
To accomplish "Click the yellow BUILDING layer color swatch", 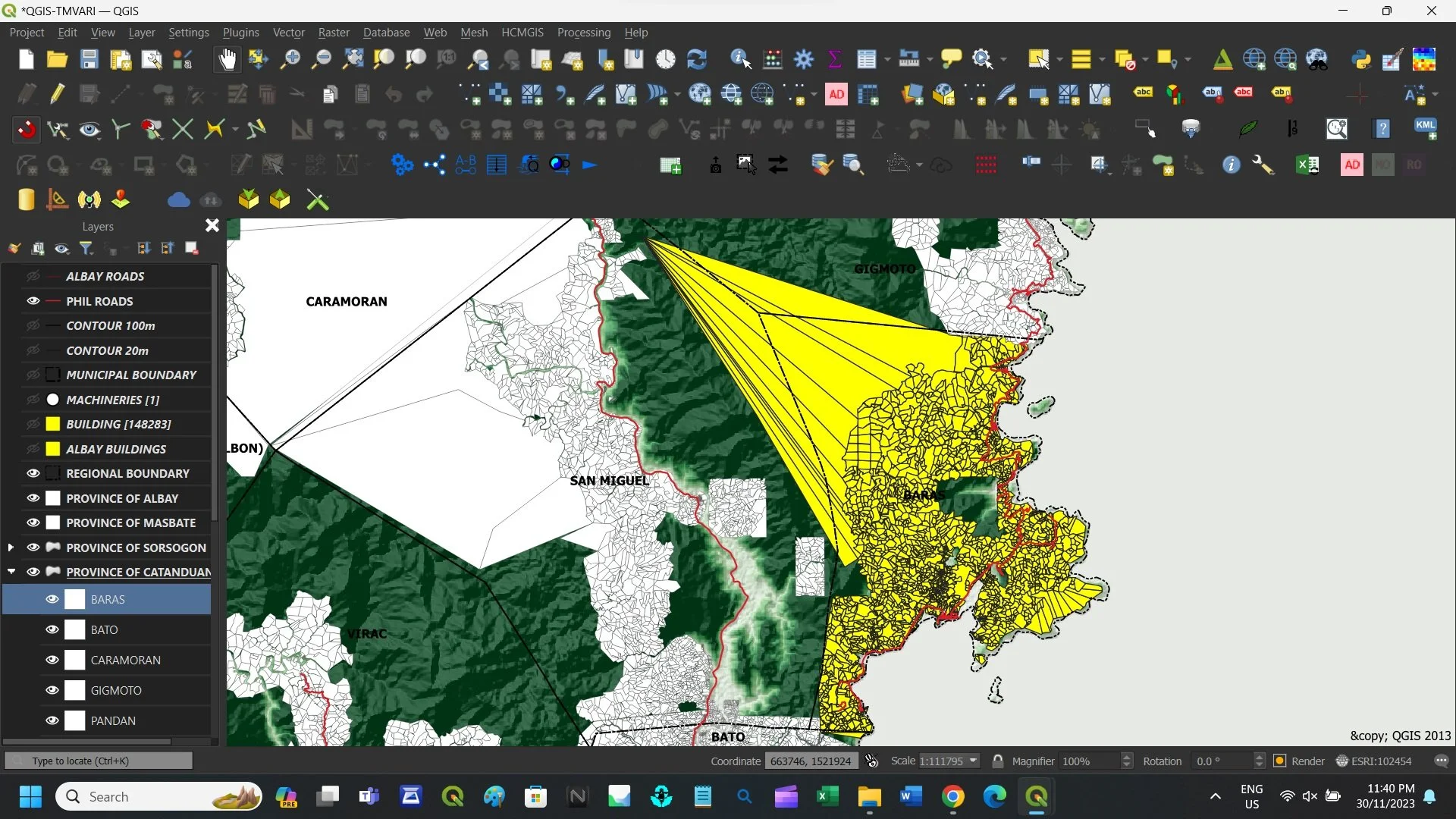I will [53, 424].
